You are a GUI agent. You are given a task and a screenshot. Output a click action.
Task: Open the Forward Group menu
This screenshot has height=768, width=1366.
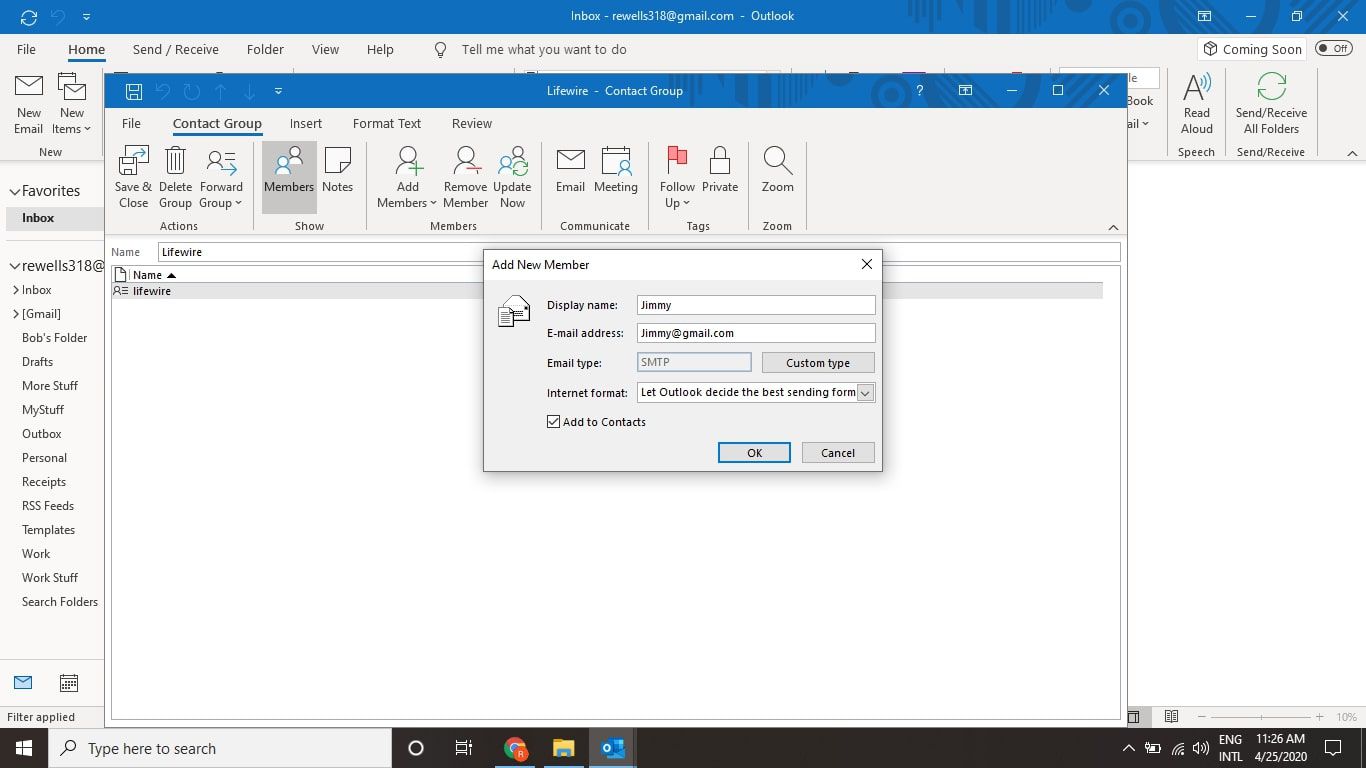[221, 177]
